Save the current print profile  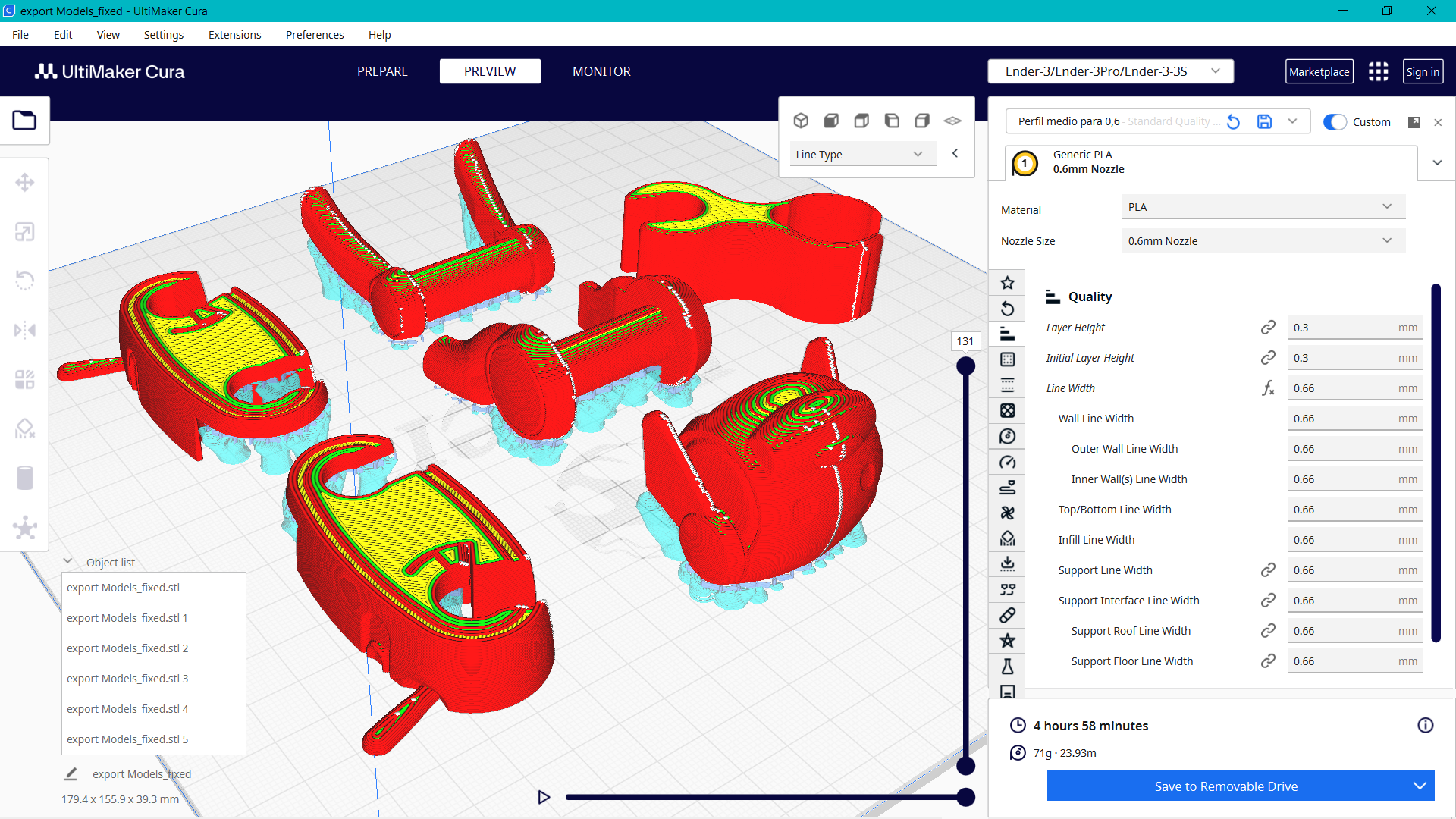pyautogui.click(x=1264, y=121)
